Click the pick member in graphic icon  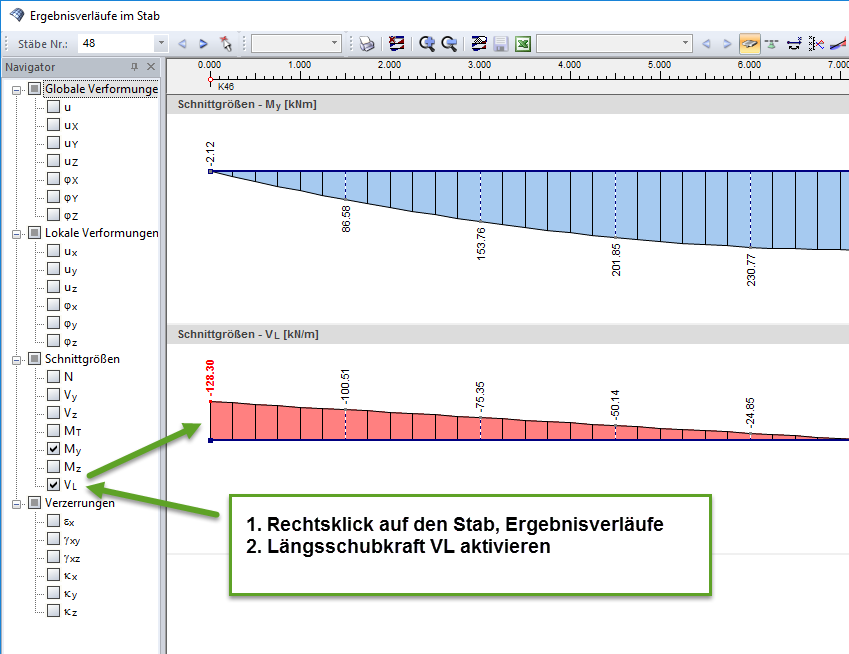pyautogui.click(x=226, y=44)
